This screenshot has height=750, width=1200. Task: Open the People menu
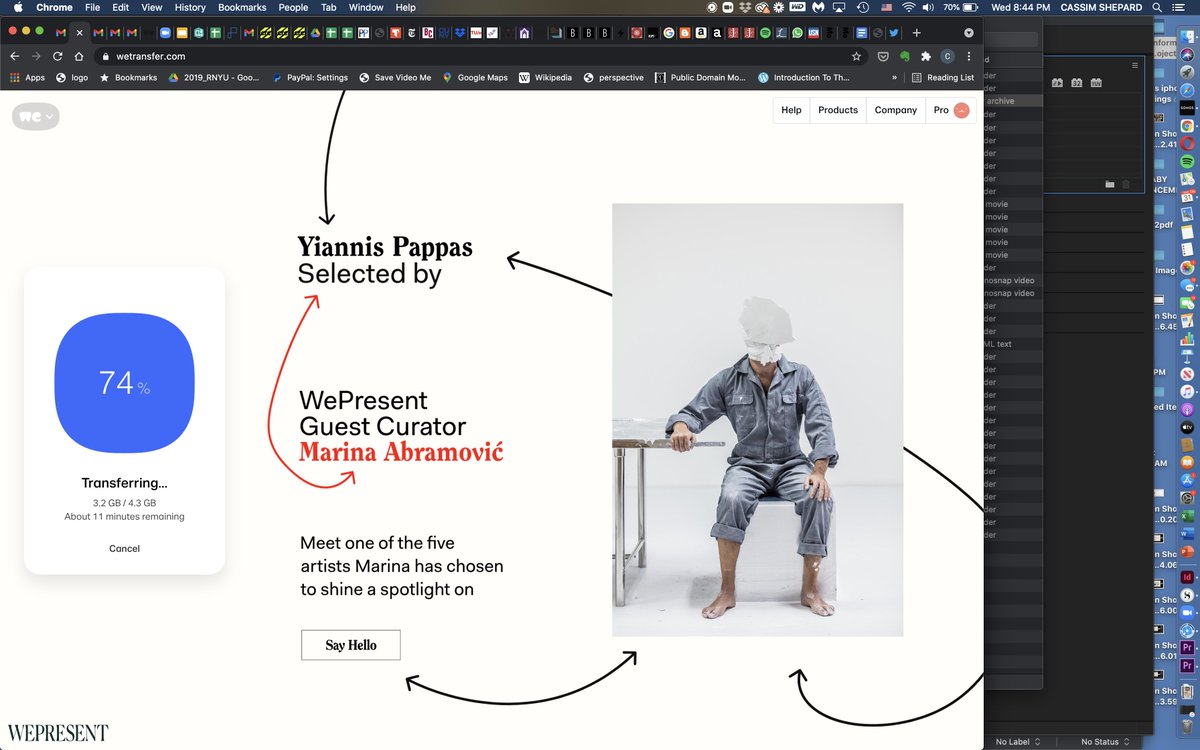293,7
